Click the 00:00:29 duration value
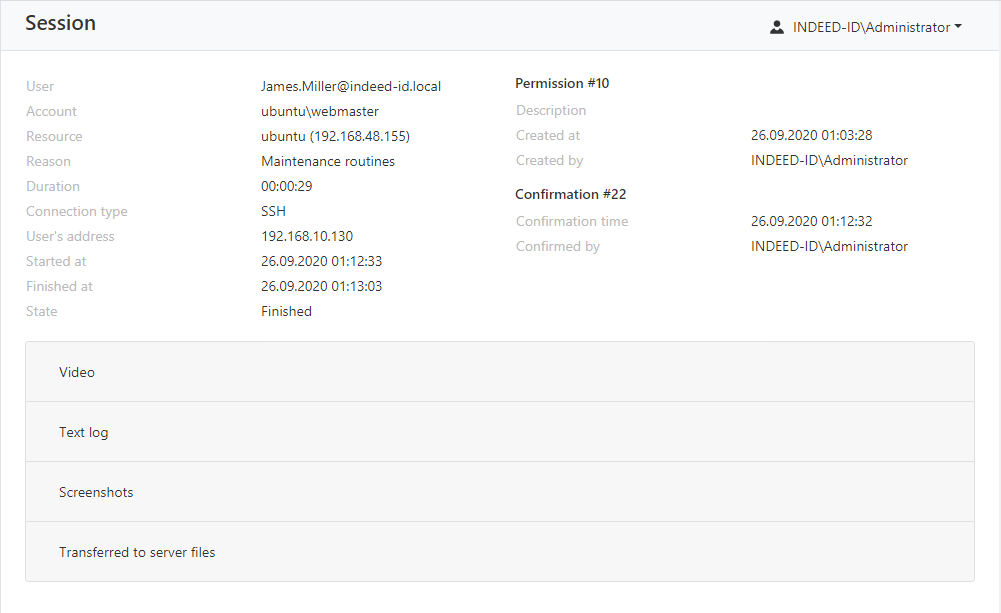This screenshot has height=613, width=1001. click(289, 186)
